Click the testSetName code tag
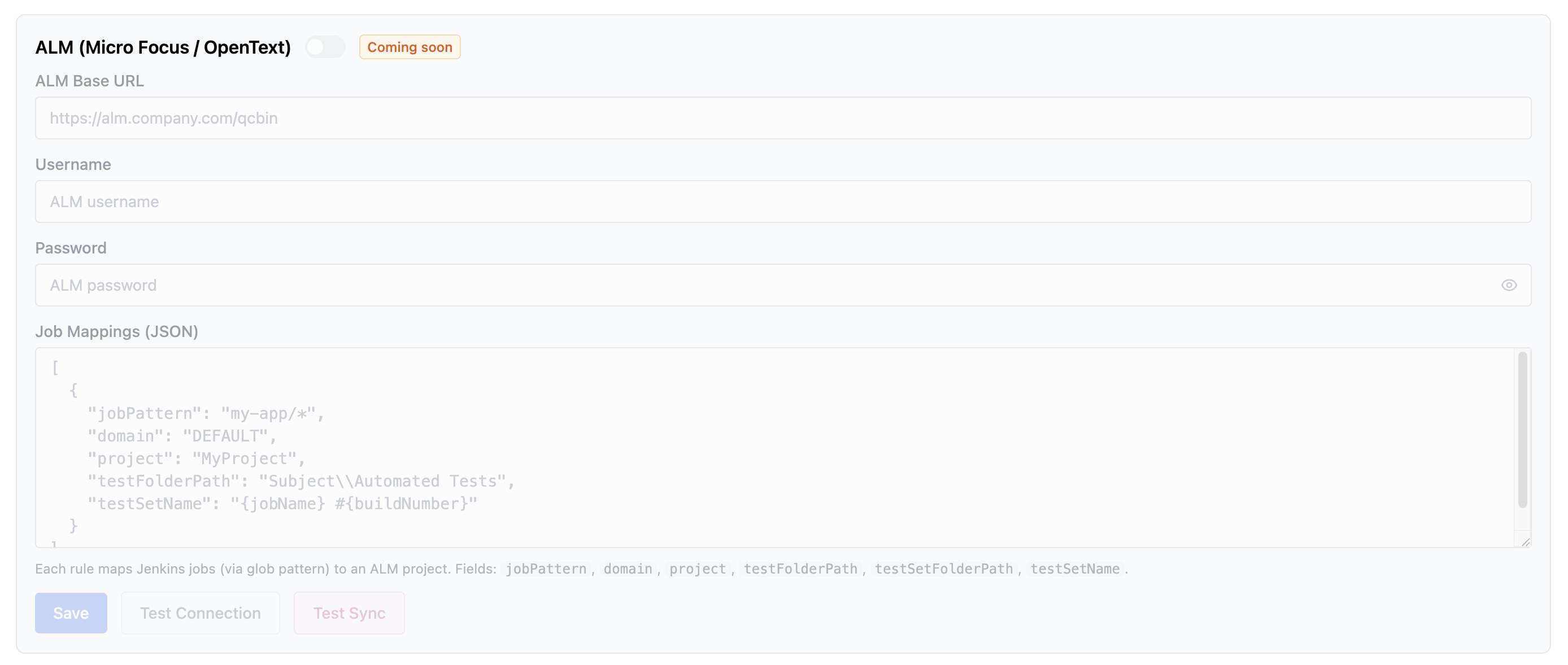The width and height of the screenshot is (1568, 665). point(1074,568)
